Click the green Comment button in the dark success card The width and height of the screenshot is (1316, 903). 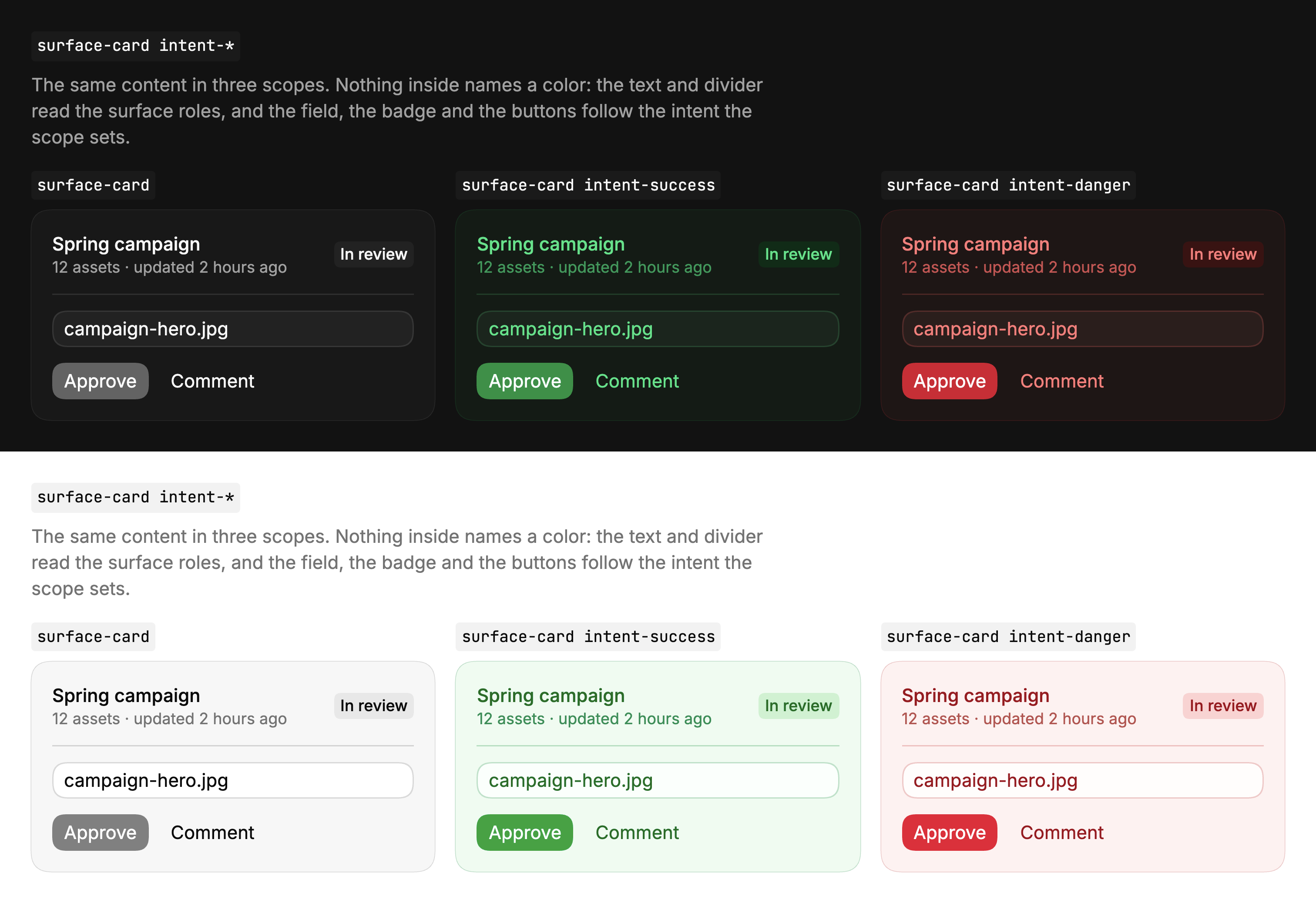pos(637,381)
